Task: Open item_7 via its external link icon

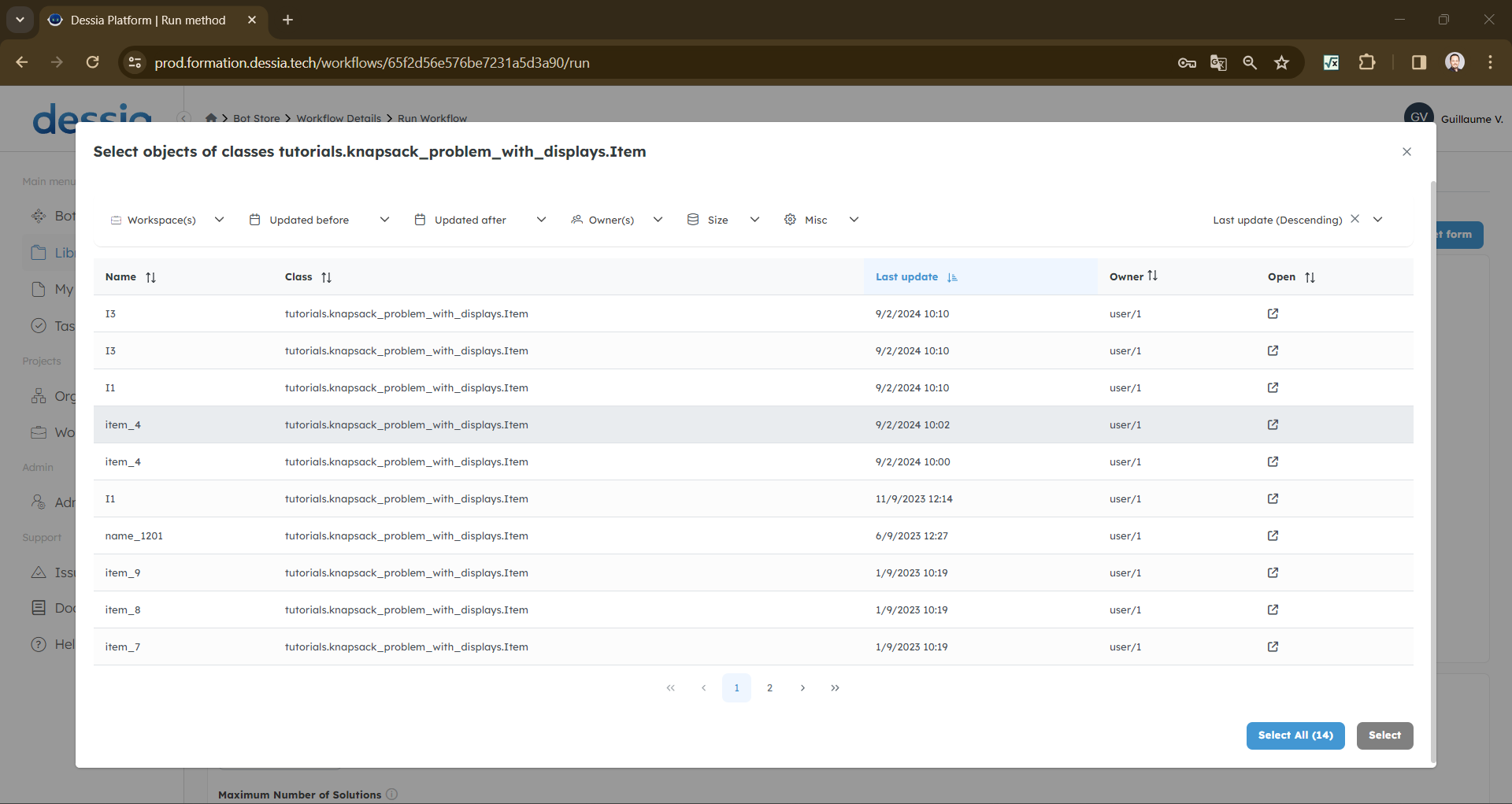Action: point(1273,647)
